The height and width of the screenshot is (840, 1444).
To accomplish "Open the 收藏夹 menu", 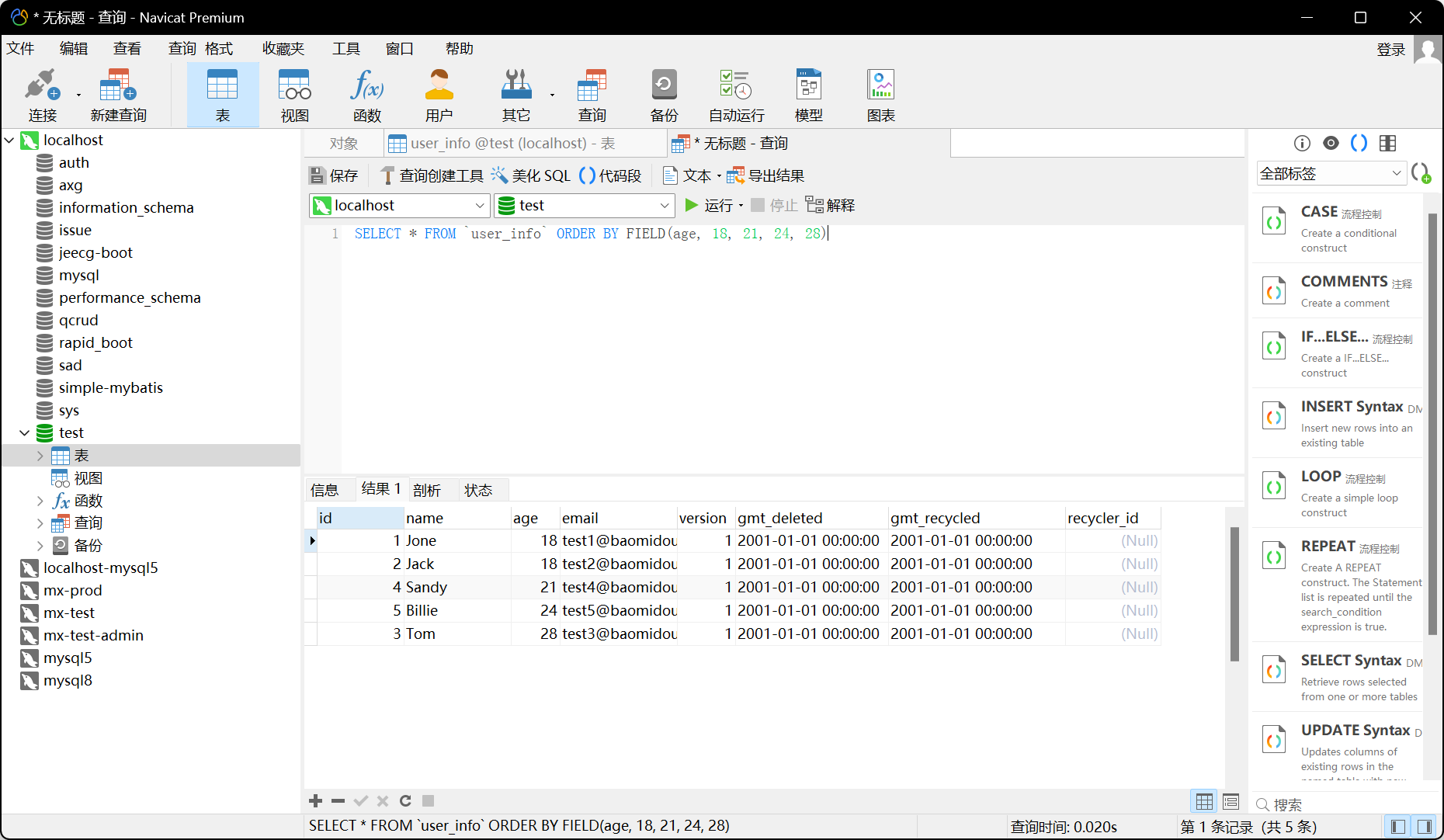I will coord(283,49).
